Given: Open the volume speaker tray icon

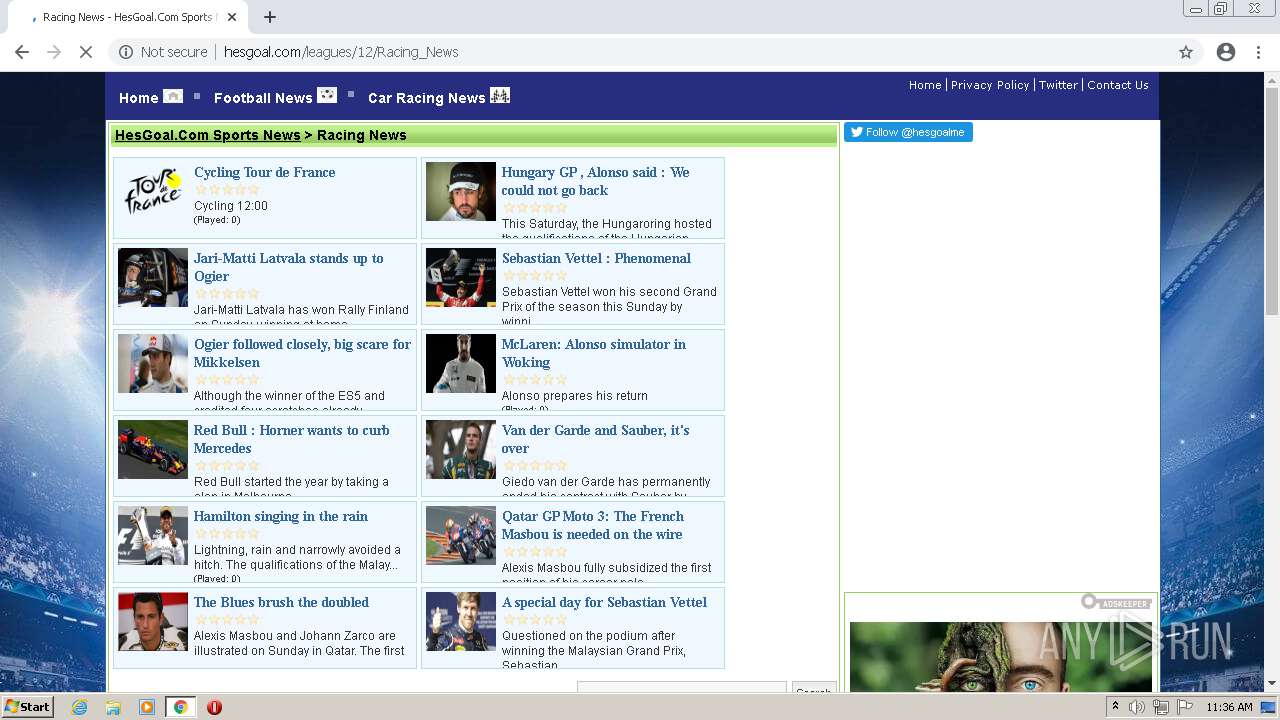Looking at the screenshot, I should (1137, 707).
